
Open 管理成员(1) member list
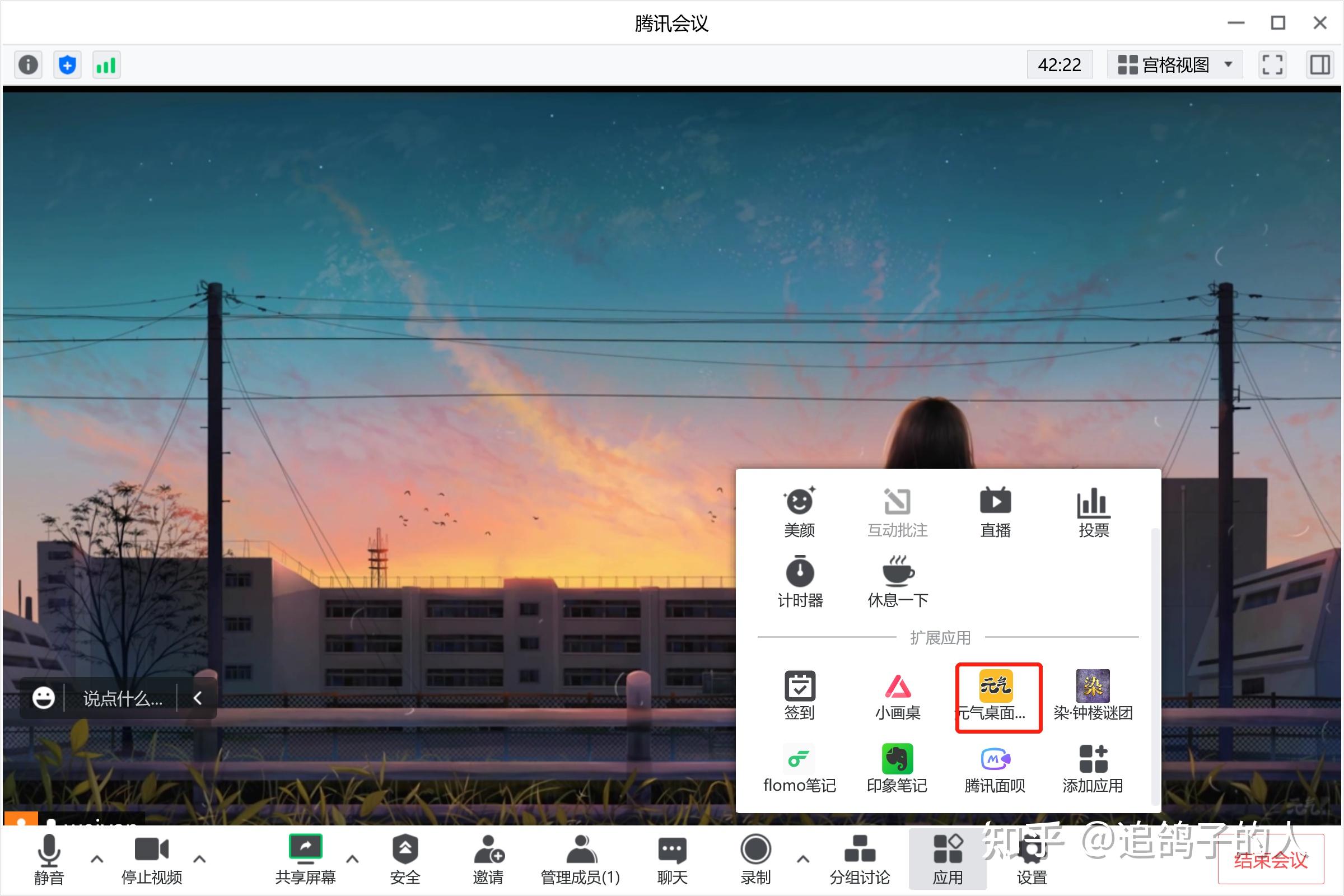coord(581,860)
